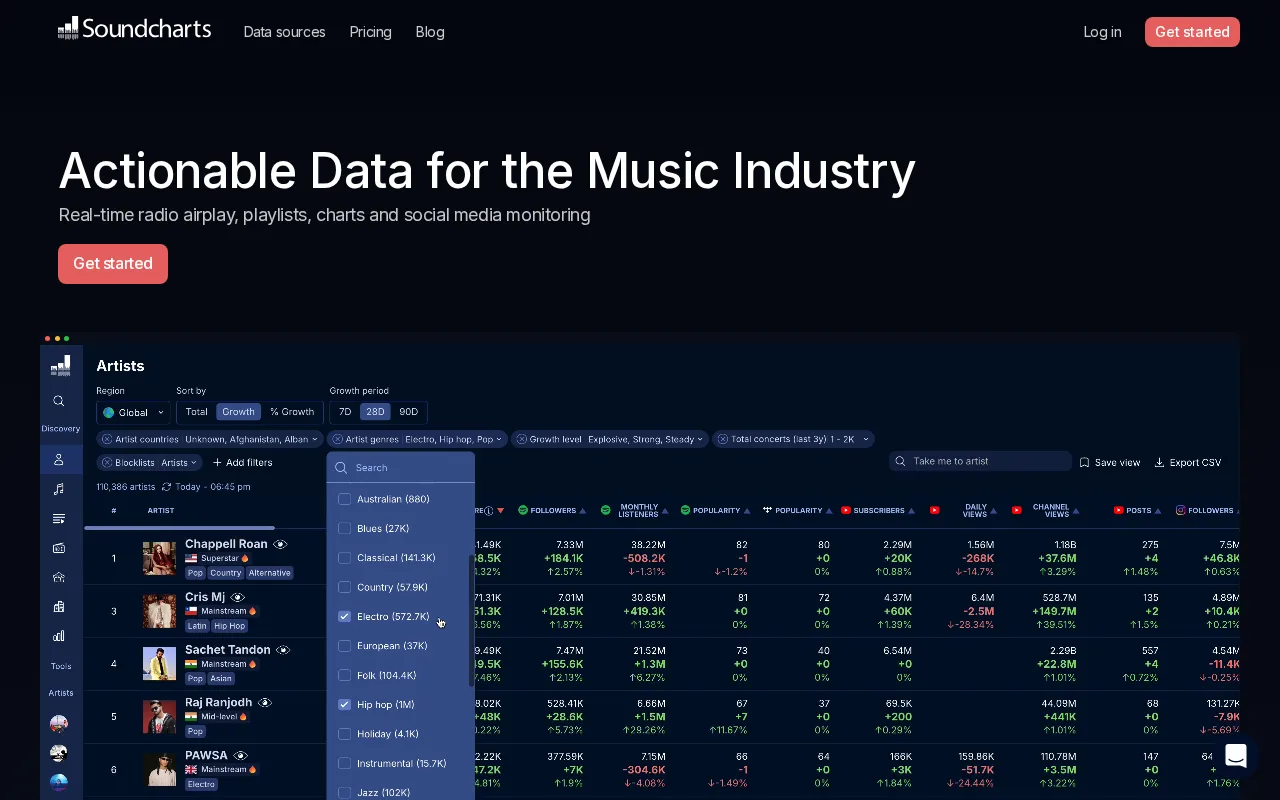
Task: Open the Global region dropdown
Action: tap(134, 412)
